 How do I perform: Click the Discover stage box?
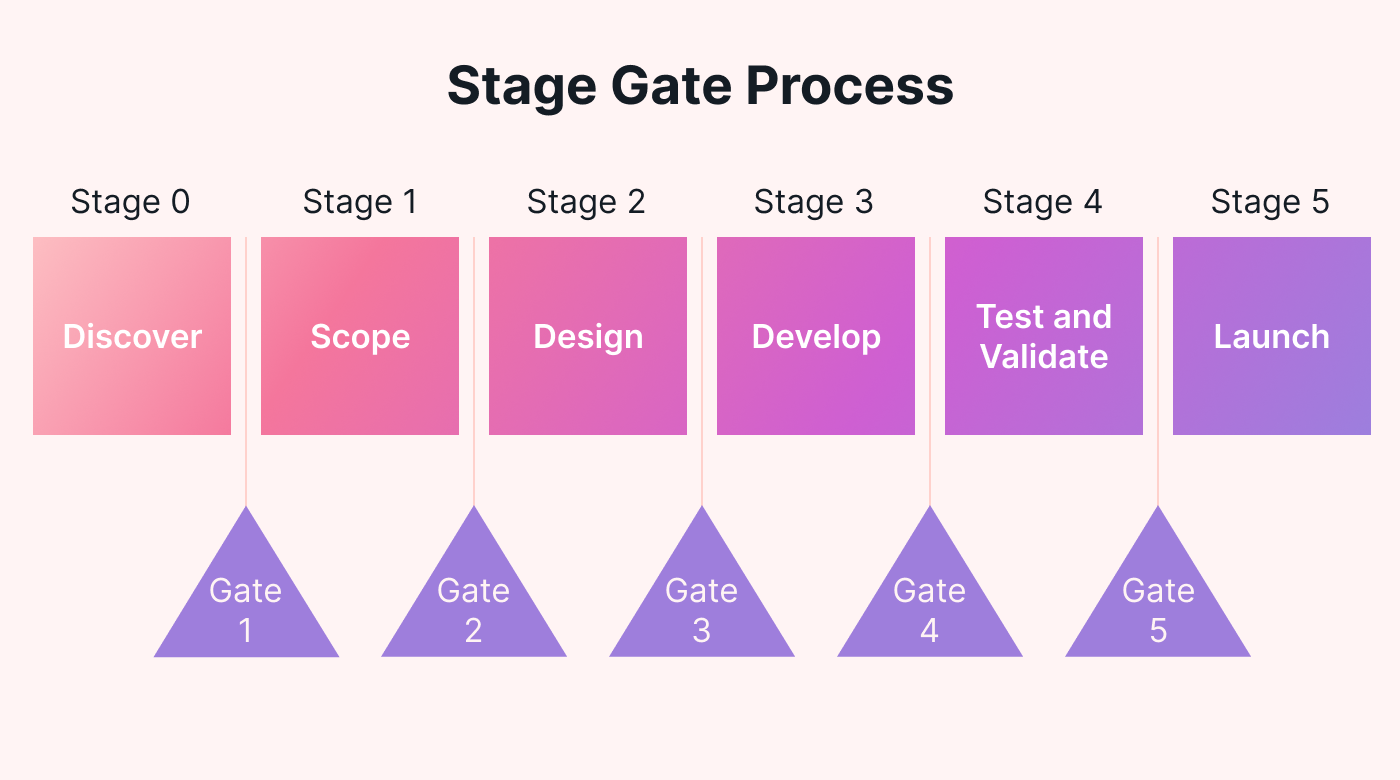(132, 336)
